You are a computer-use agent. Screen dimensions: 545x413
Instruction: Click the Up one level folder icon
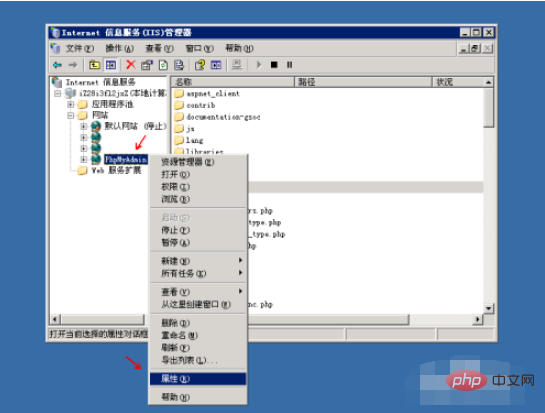(94, 65)
